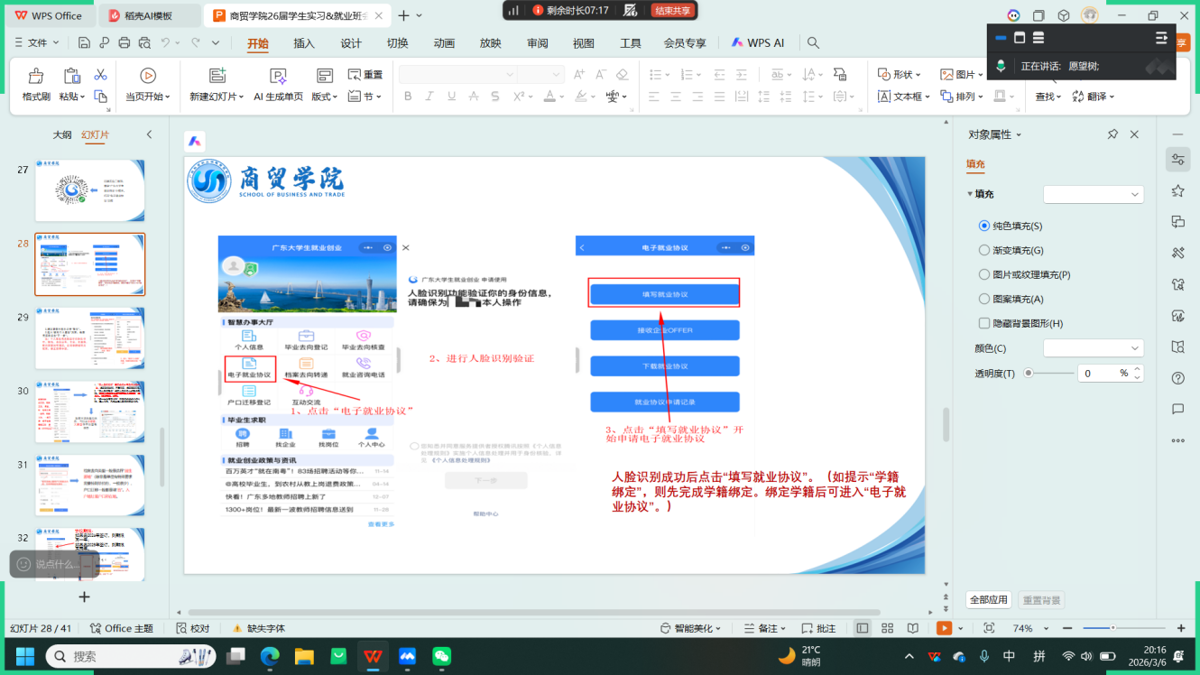
Task: Open the New Slide (新建幻灯片) dropdown
Action: [217, 97]
